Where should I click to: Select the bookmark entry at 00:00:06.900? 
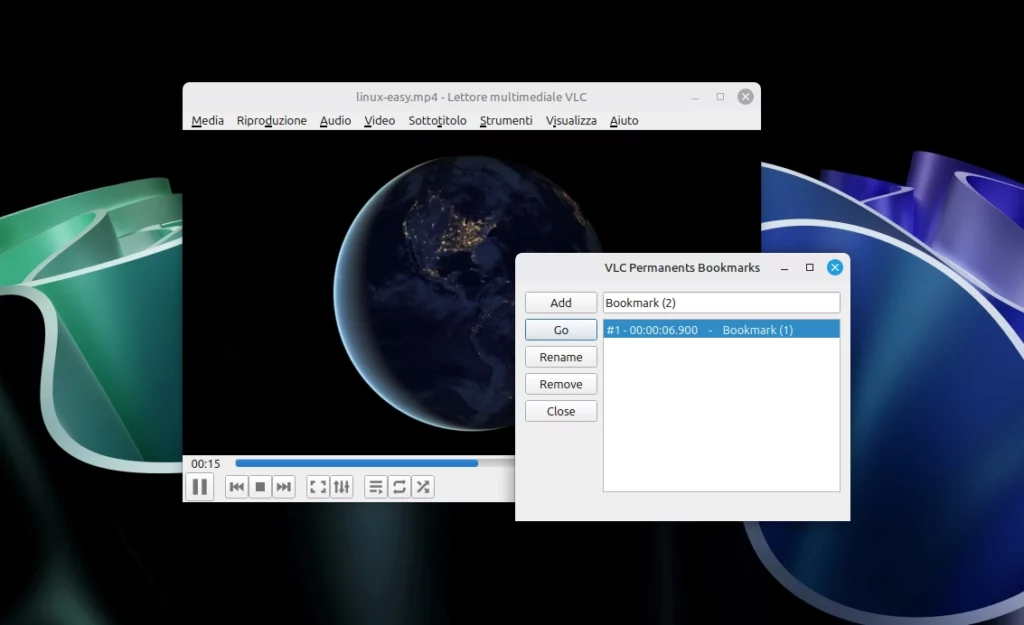[x=720, y=329]
